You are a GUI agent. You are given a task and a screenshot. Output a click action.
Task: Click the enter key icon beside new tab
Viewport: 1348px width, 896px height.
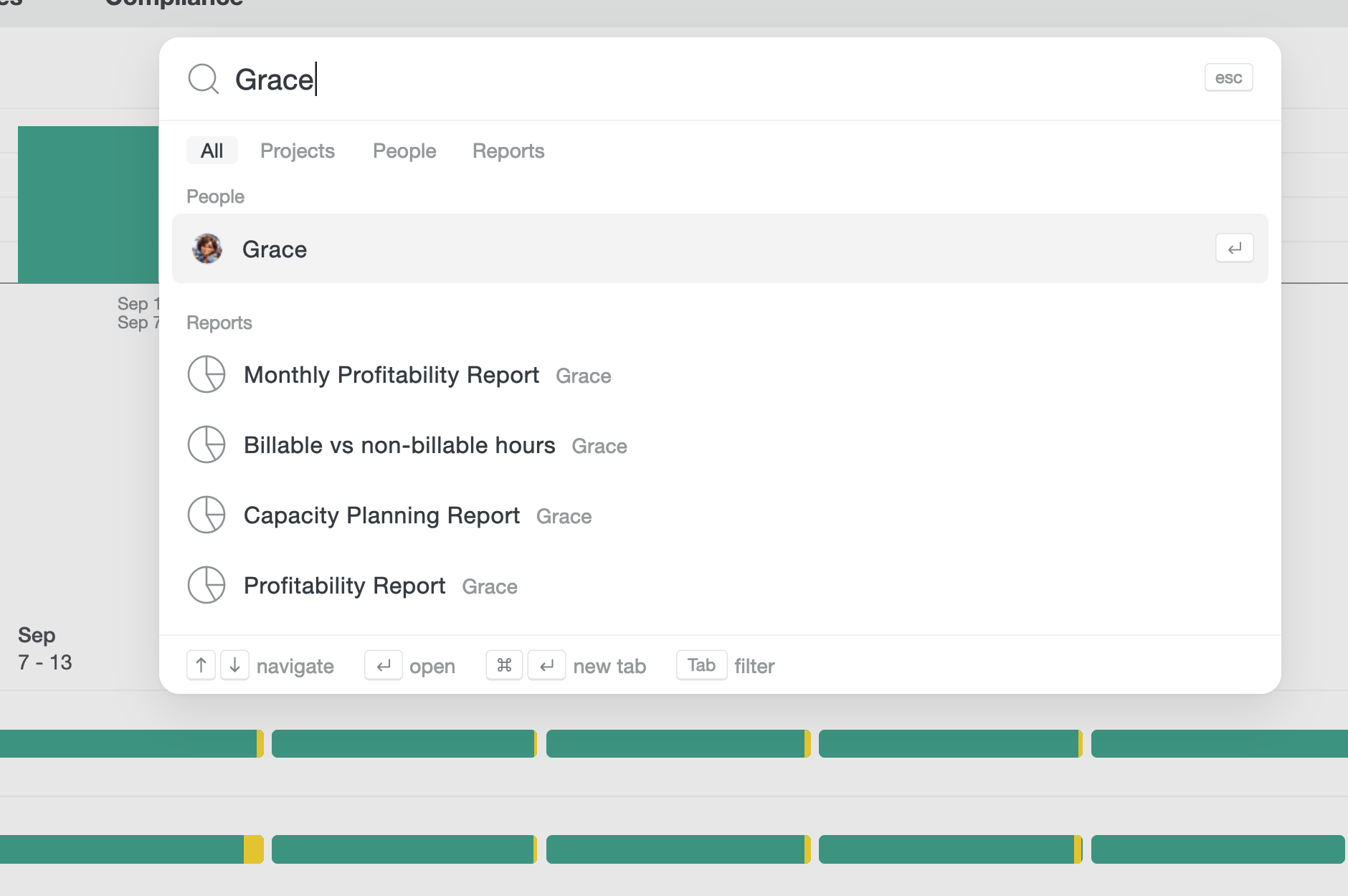[547, 665]
